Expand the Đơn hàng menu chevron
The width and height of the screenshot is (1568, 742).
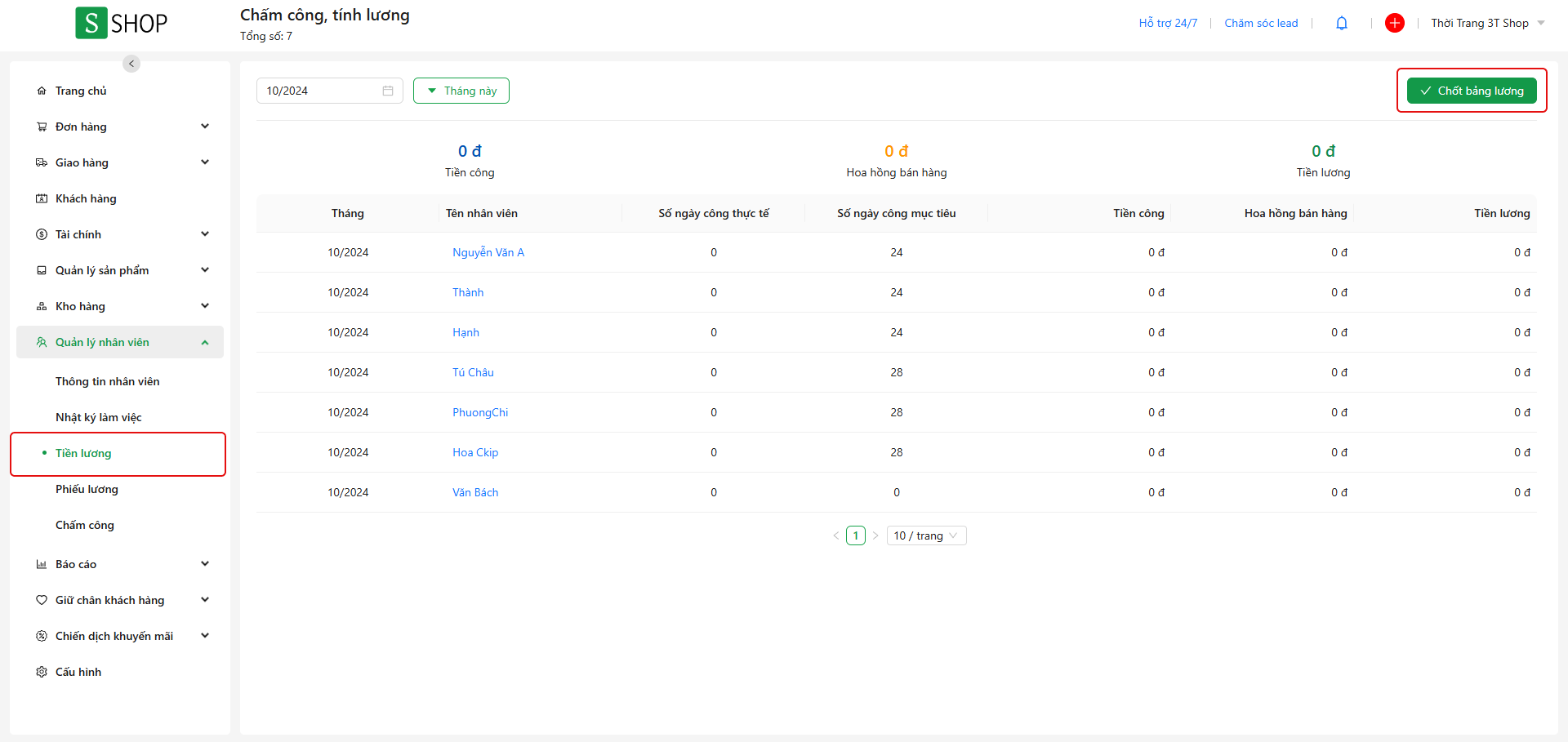(205, 127)
